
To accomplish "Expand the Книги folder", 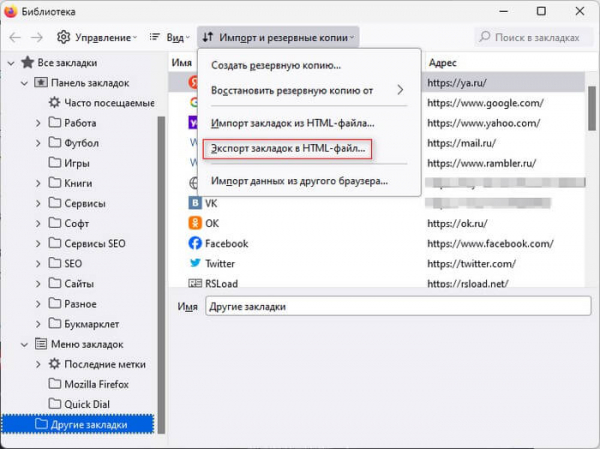I will point(38,183).
